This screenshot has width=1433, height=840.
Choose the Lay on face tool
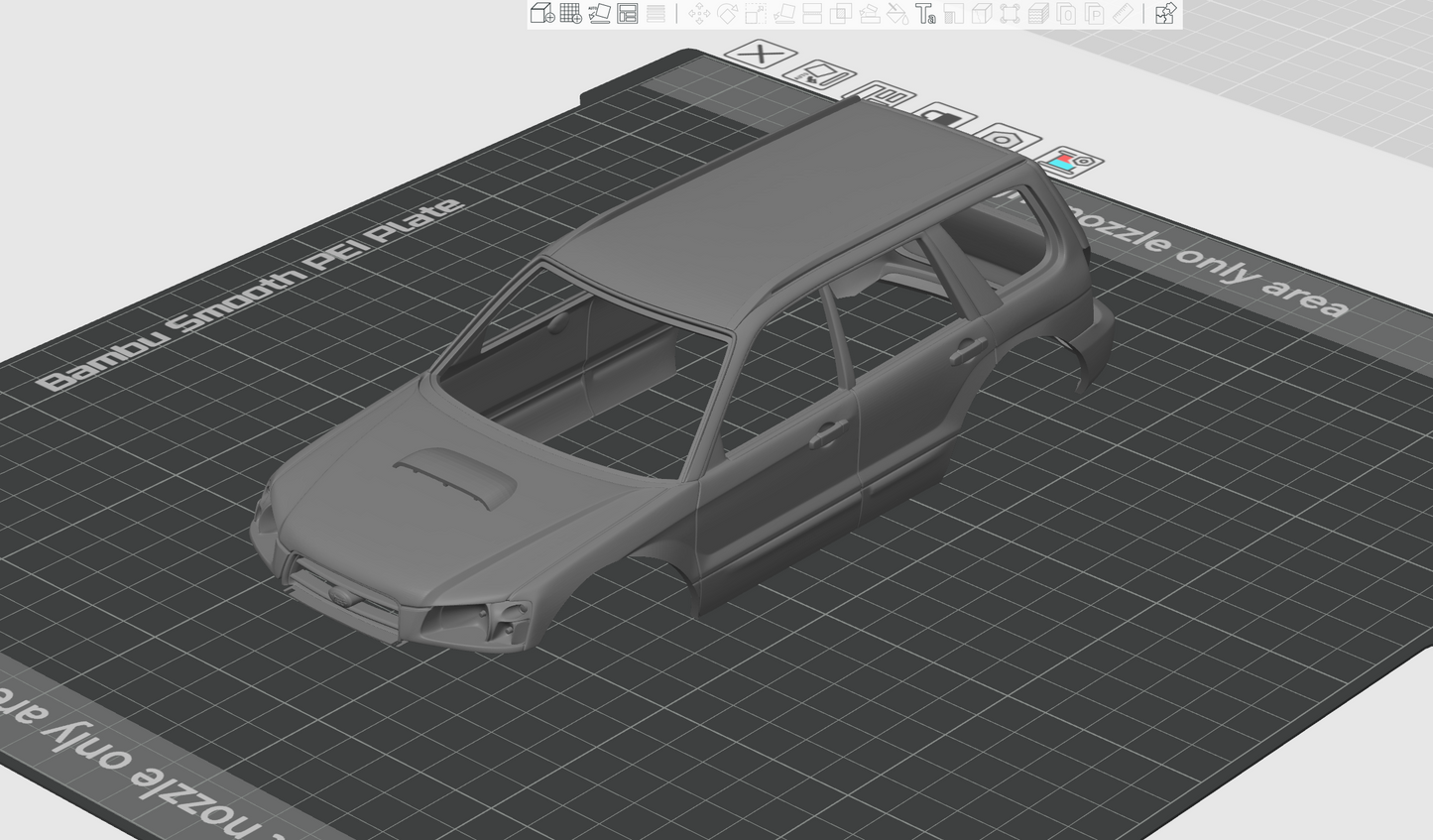(x=783, y=13)
